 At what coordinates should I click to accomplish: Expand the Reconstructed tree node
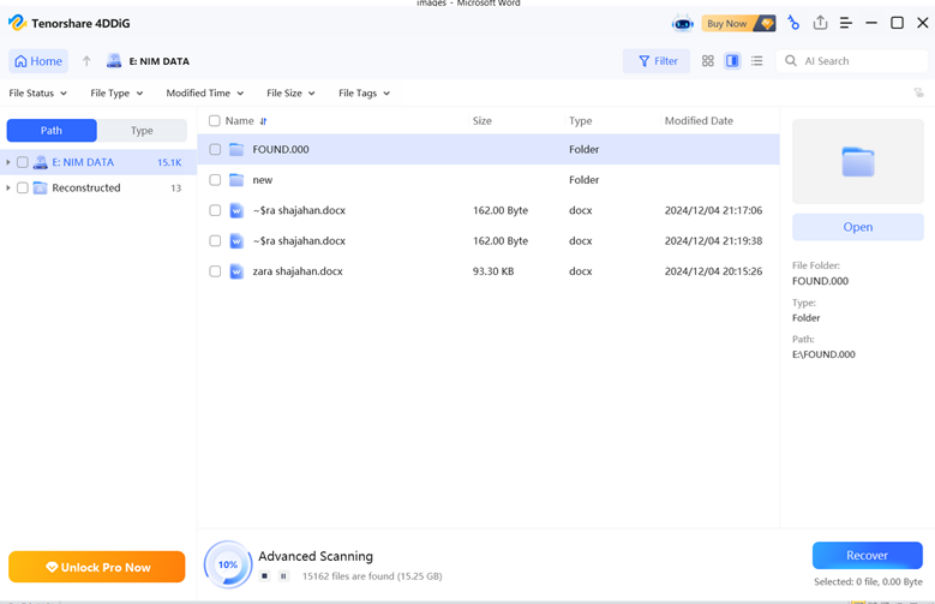tap(8, 188)
